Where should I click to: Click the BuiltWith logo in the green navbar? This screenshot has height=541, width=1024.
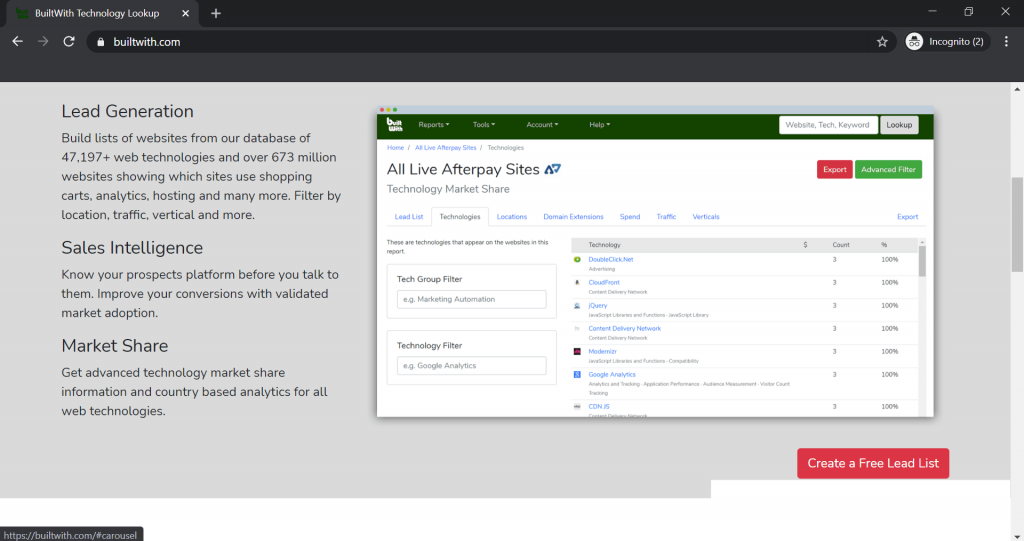point(394,124)
